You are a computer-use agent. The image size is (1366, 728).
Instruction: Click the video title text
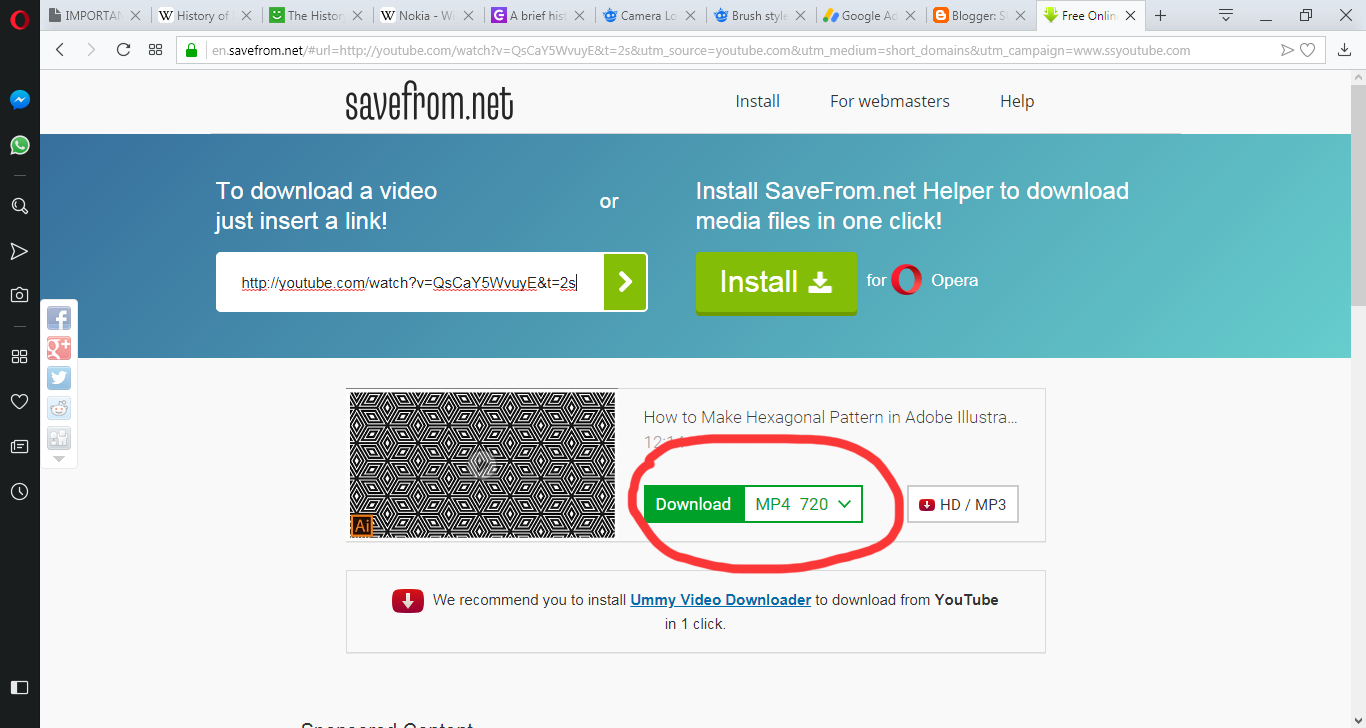(x=830, y=417)
